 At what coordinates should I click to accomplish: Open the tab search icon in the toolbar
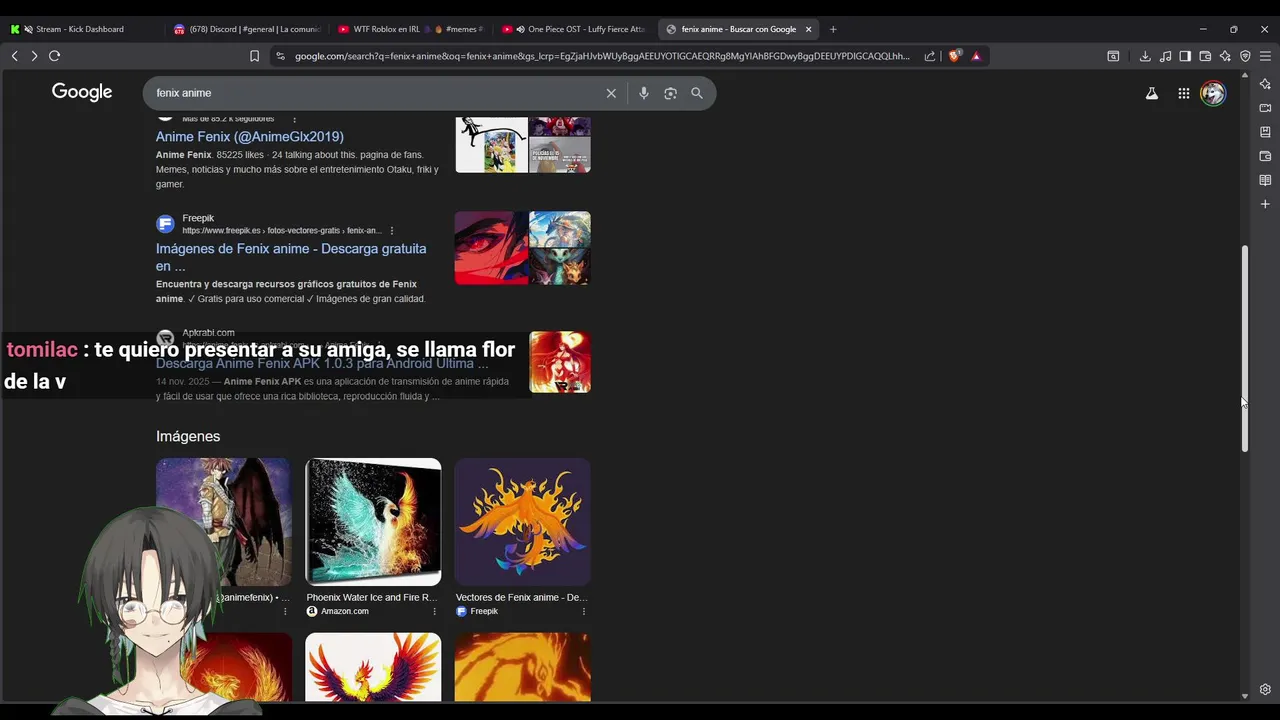[1113, 56]
